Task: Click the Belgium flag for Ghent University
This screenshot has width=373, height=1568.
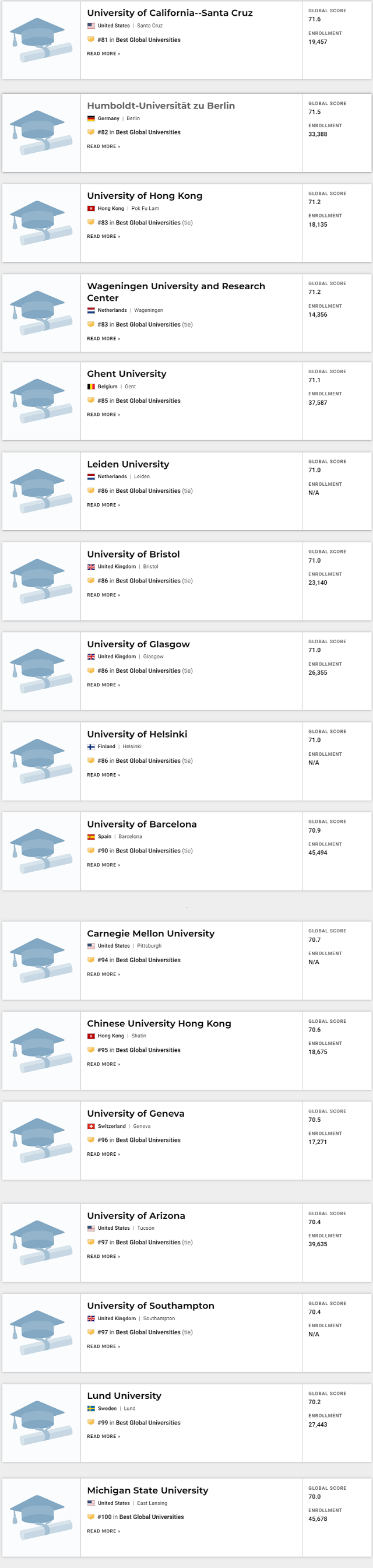Action: coord(92,386)
